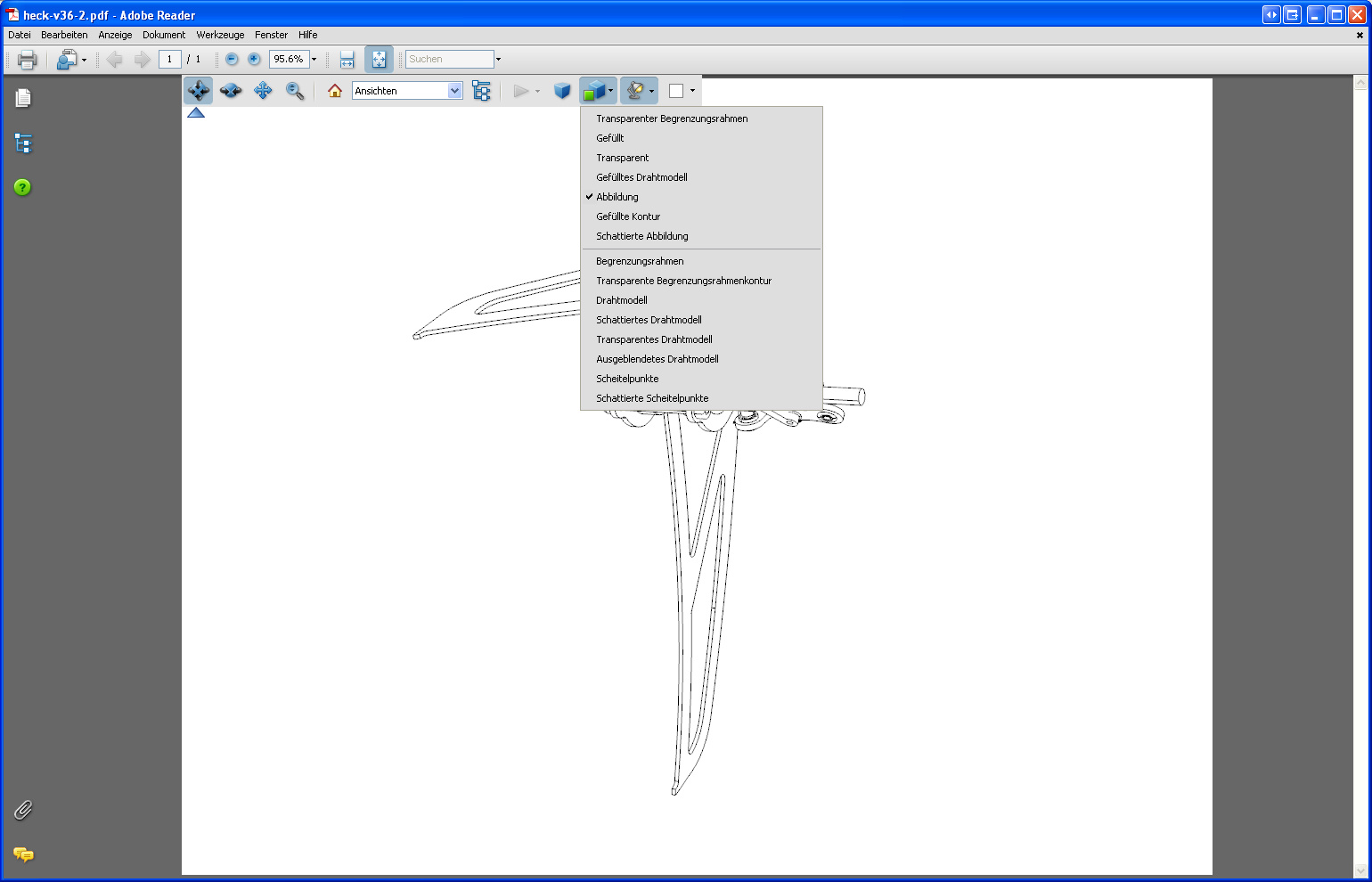The width and height of the screenshot is (1372, 882).
Task: Choose Gefüllt render mode
Action: pos(701,138)
